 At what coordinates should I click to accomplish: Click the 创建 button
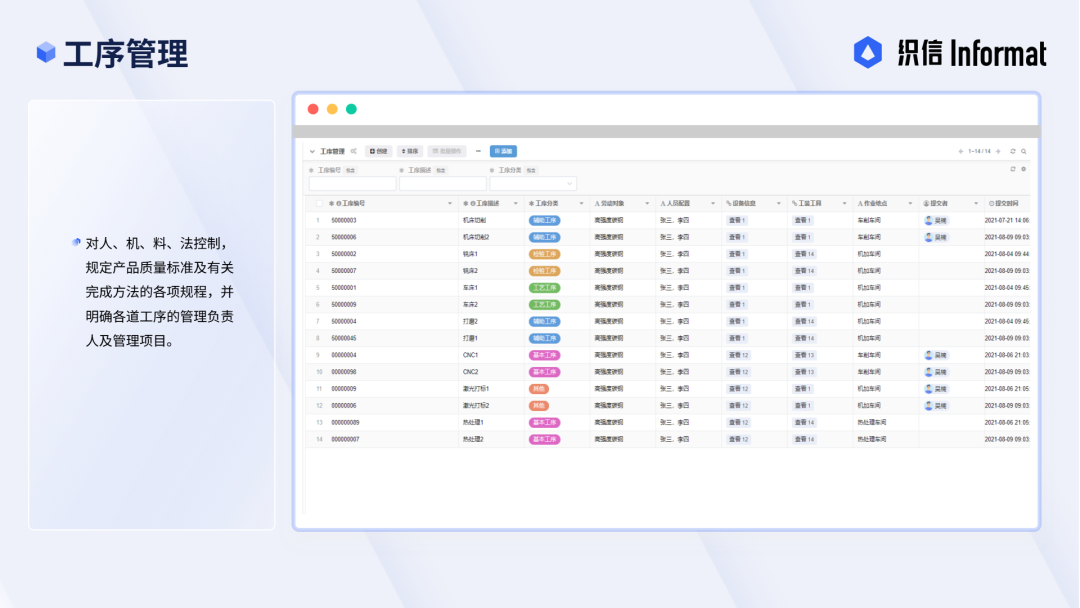[x=379, y=151]
